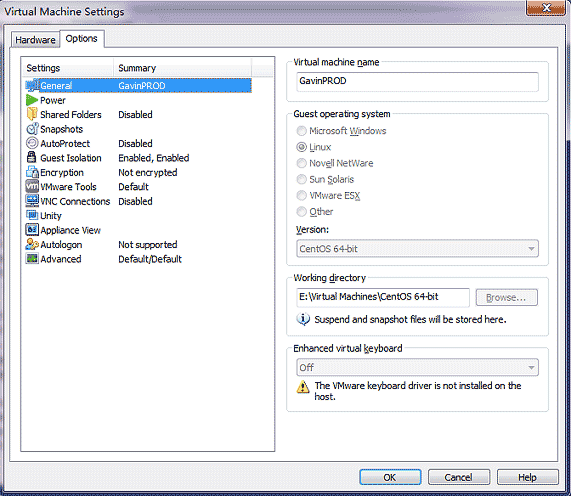Image resolution: width=571 pixels, height=496 pixels.
Task: Select the Autologon row label
Action: [x=61, y=245]
